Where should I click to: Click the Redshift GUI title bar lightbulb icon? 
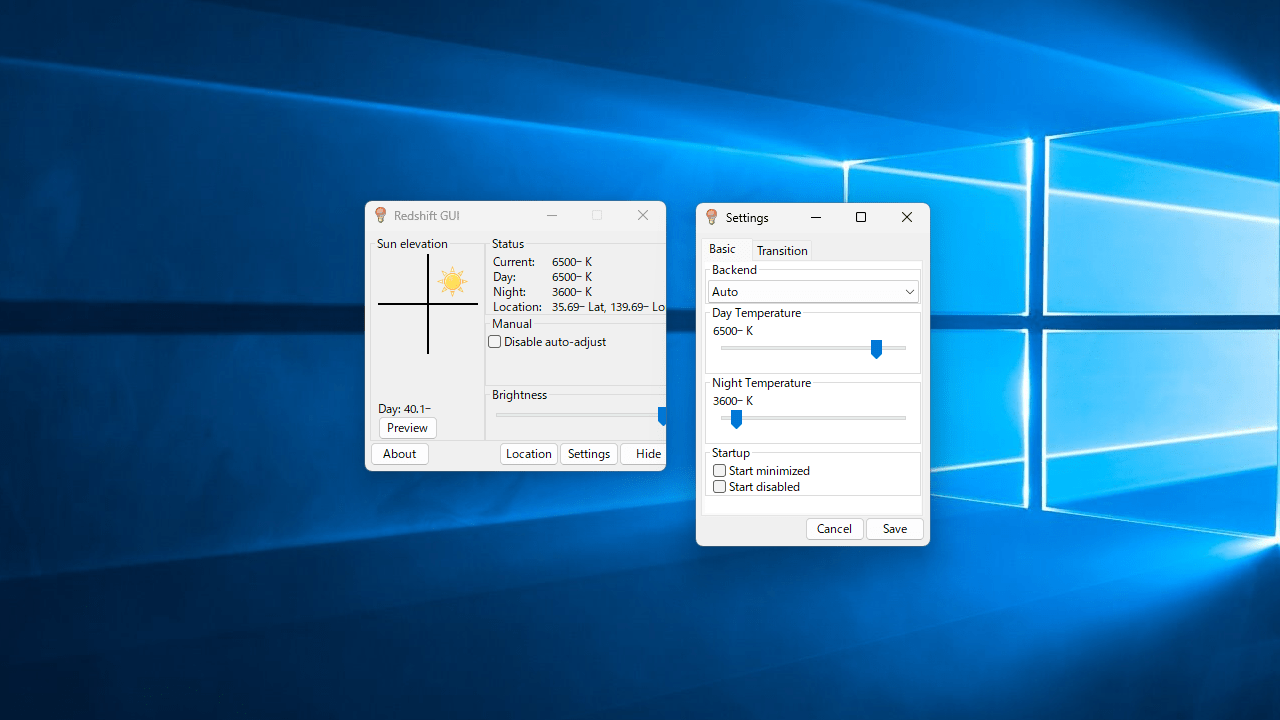(x=380, y=215)
